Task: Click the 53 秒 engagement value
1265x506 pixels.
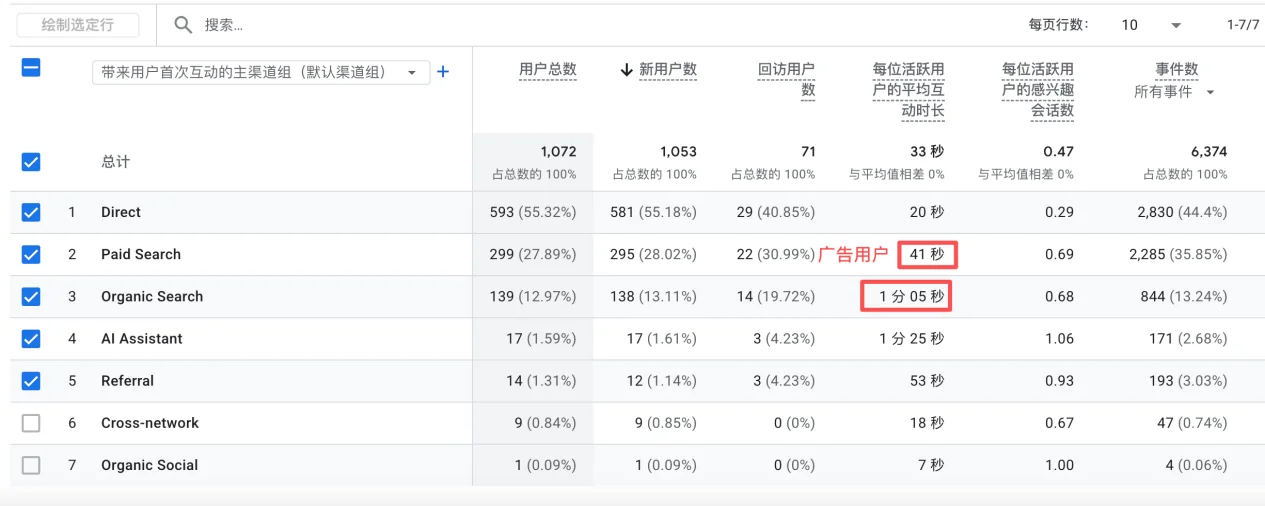Action: (x=927, y=380)
